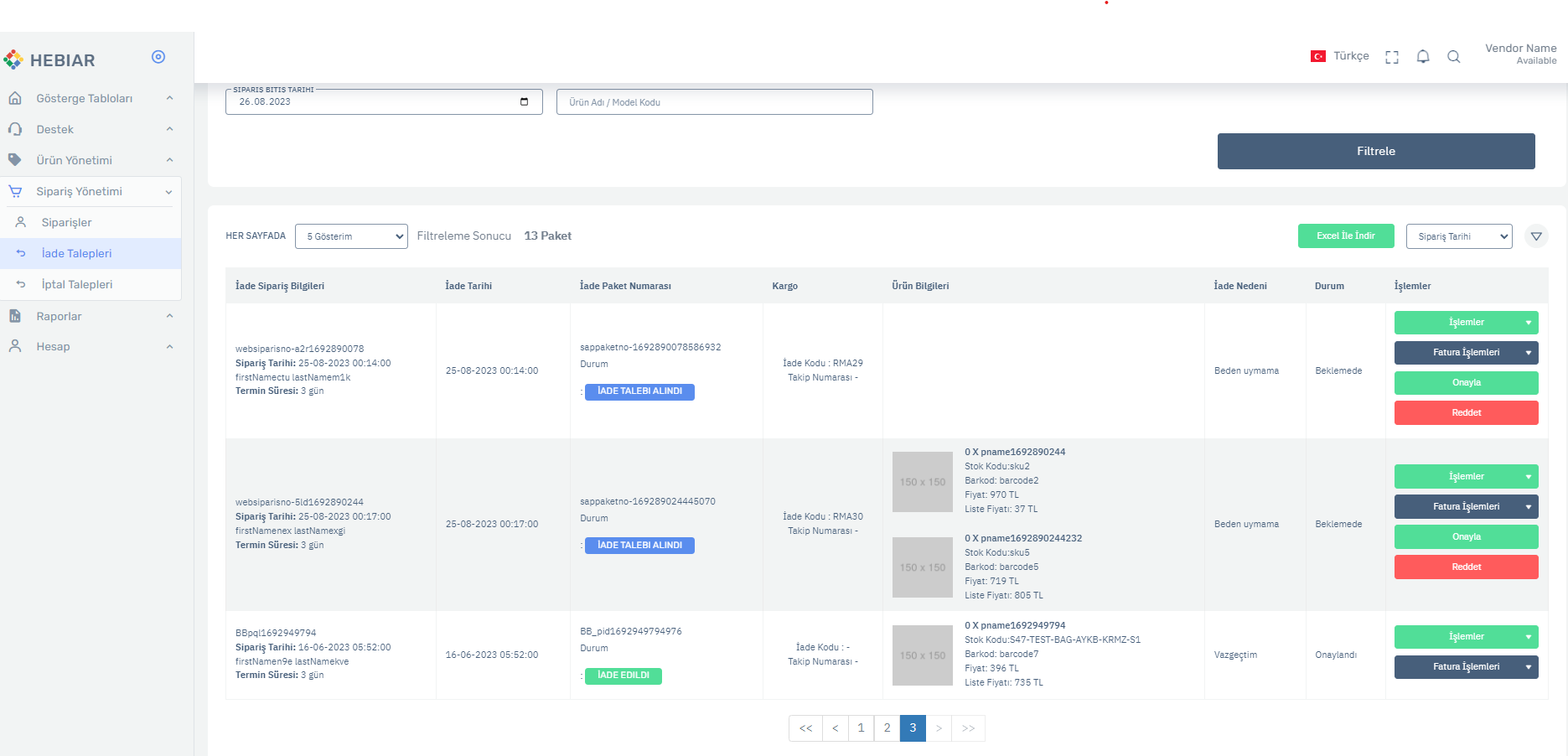The height and width of the screenshot is (756, 1568).
Task: Open Fatura İşlemleri for BBpql1692949794 row
Action: 1466,667
